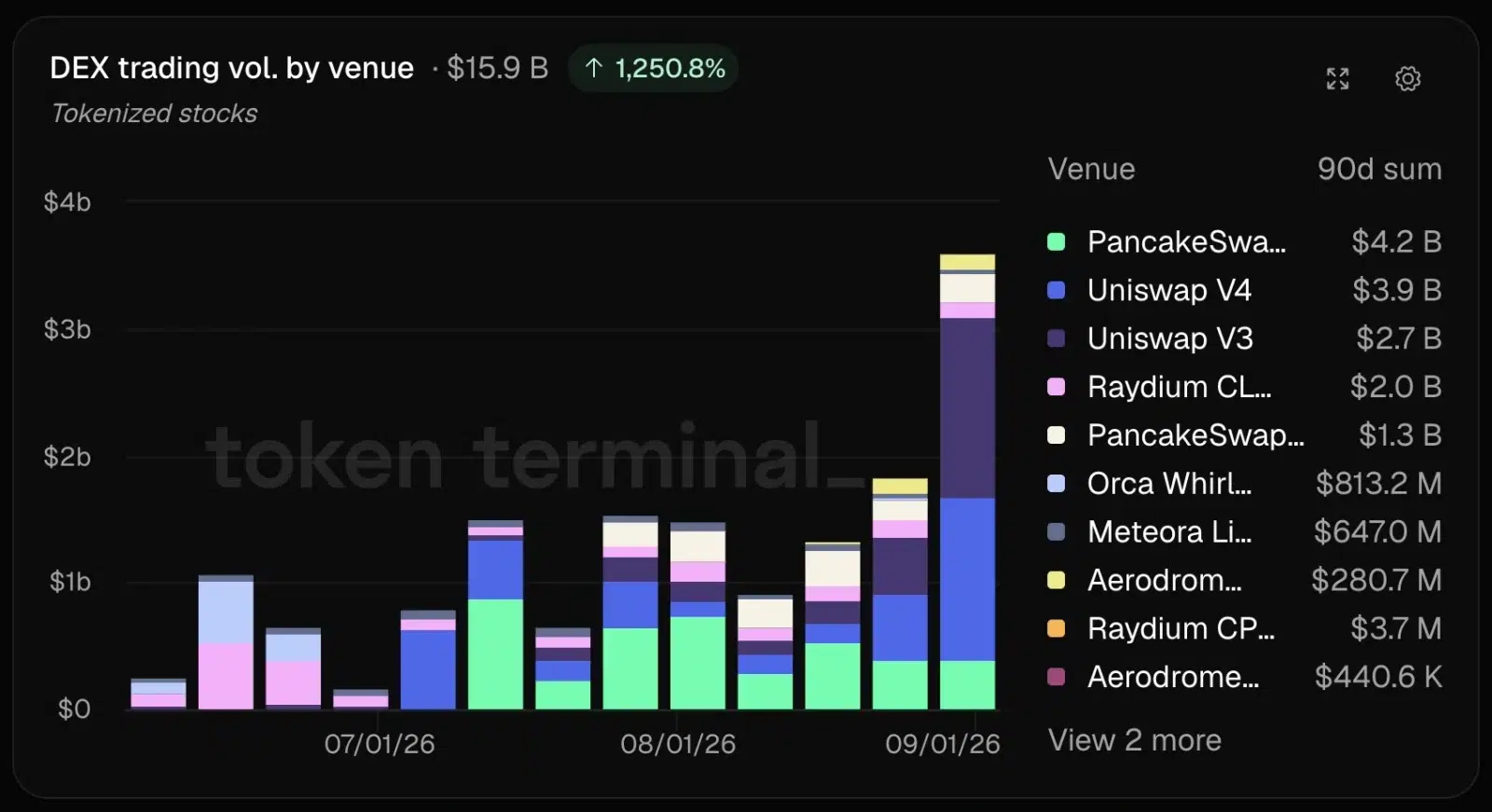This screenshot has width=1492, height=812.
Task: Open the fullscreen expand icon
Action: [x=1337, y=79]
